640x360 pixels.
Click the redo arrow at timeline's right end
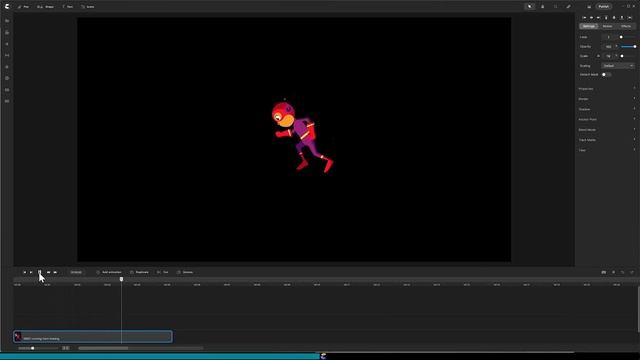(x=632, y=272)
